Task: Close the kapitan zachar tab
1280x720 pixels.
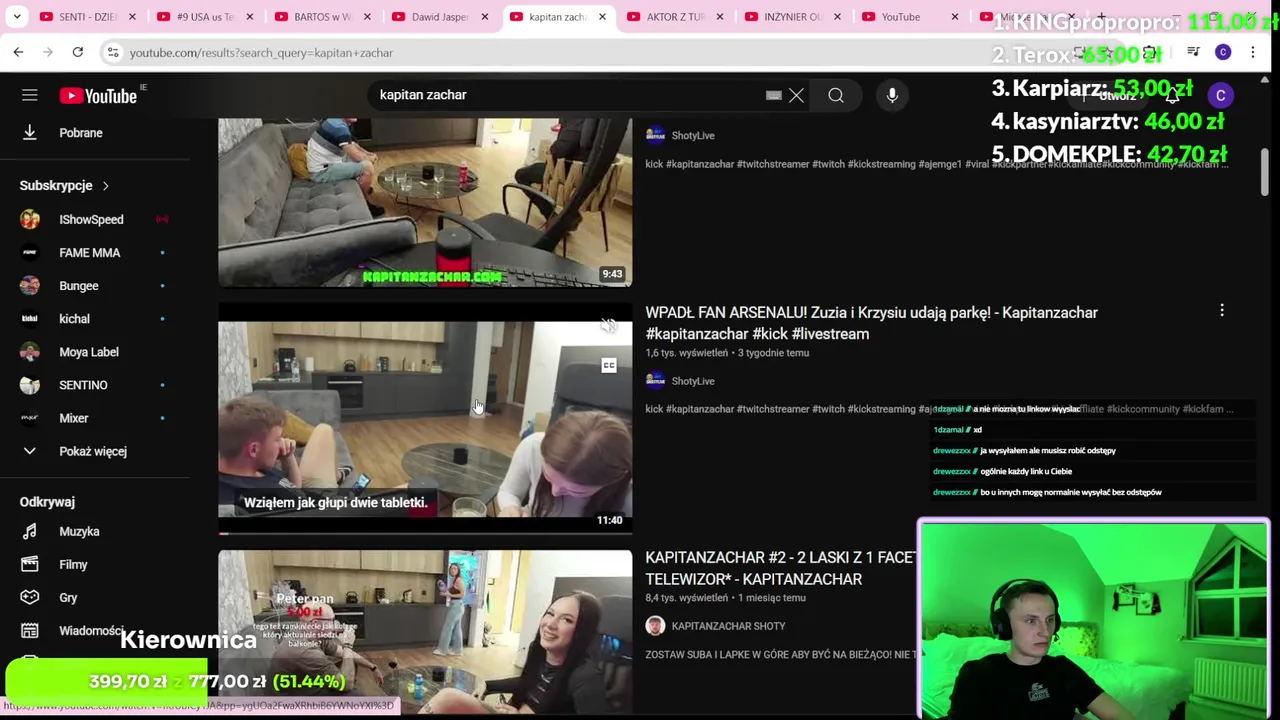Action: [x=602, y=17]
